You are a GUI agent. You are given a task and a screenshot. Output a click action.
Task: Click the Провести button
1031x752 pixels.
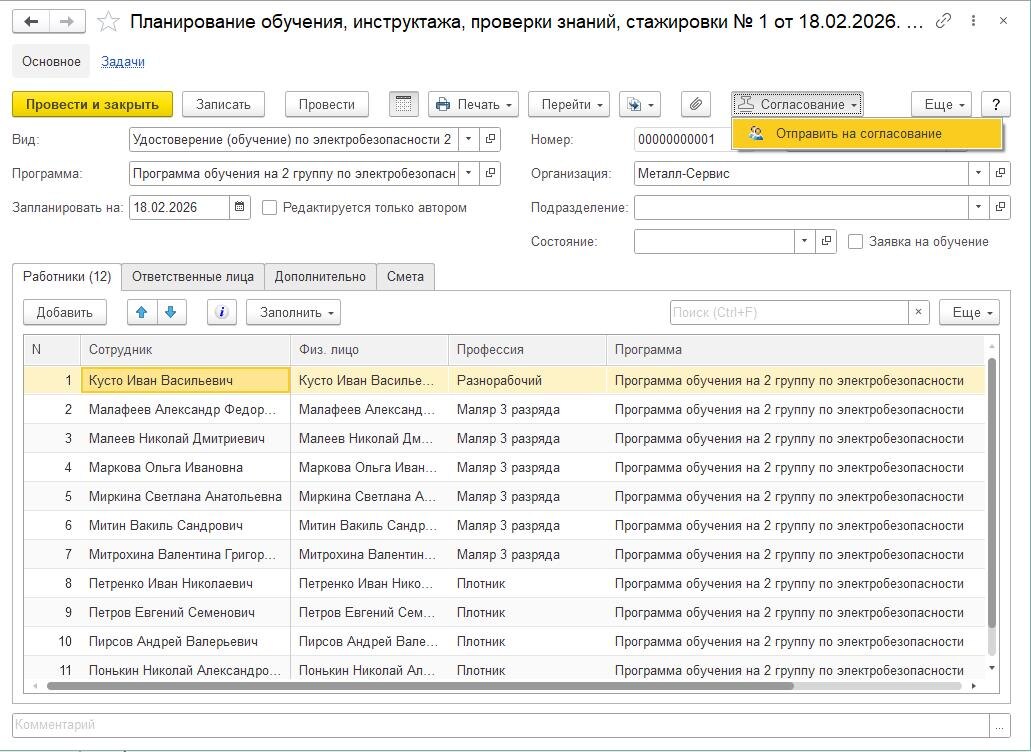pyautogui.click(x=327, y=105)
